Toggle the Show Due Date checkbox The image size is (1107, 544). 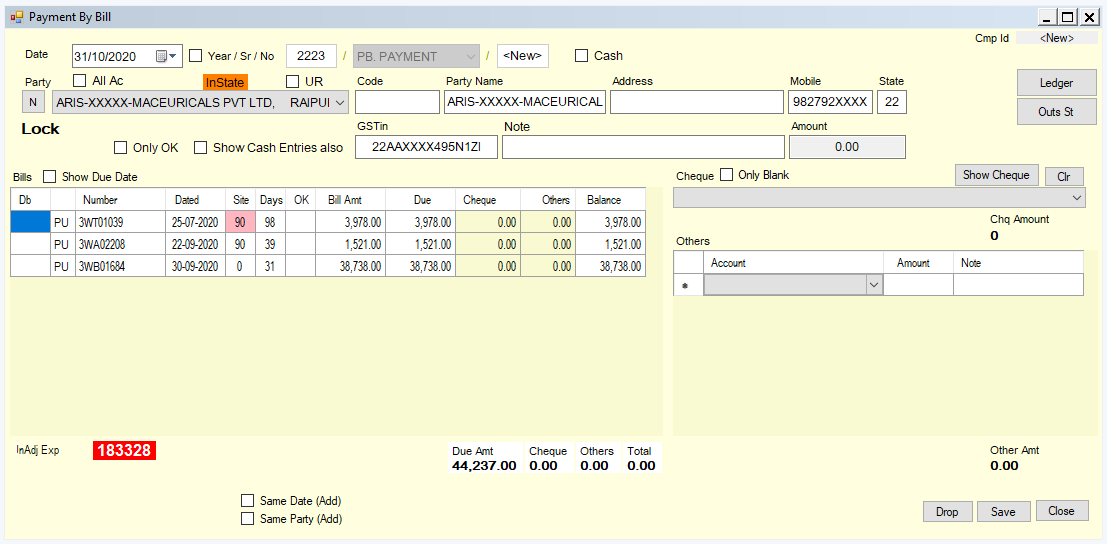[50, 176]
